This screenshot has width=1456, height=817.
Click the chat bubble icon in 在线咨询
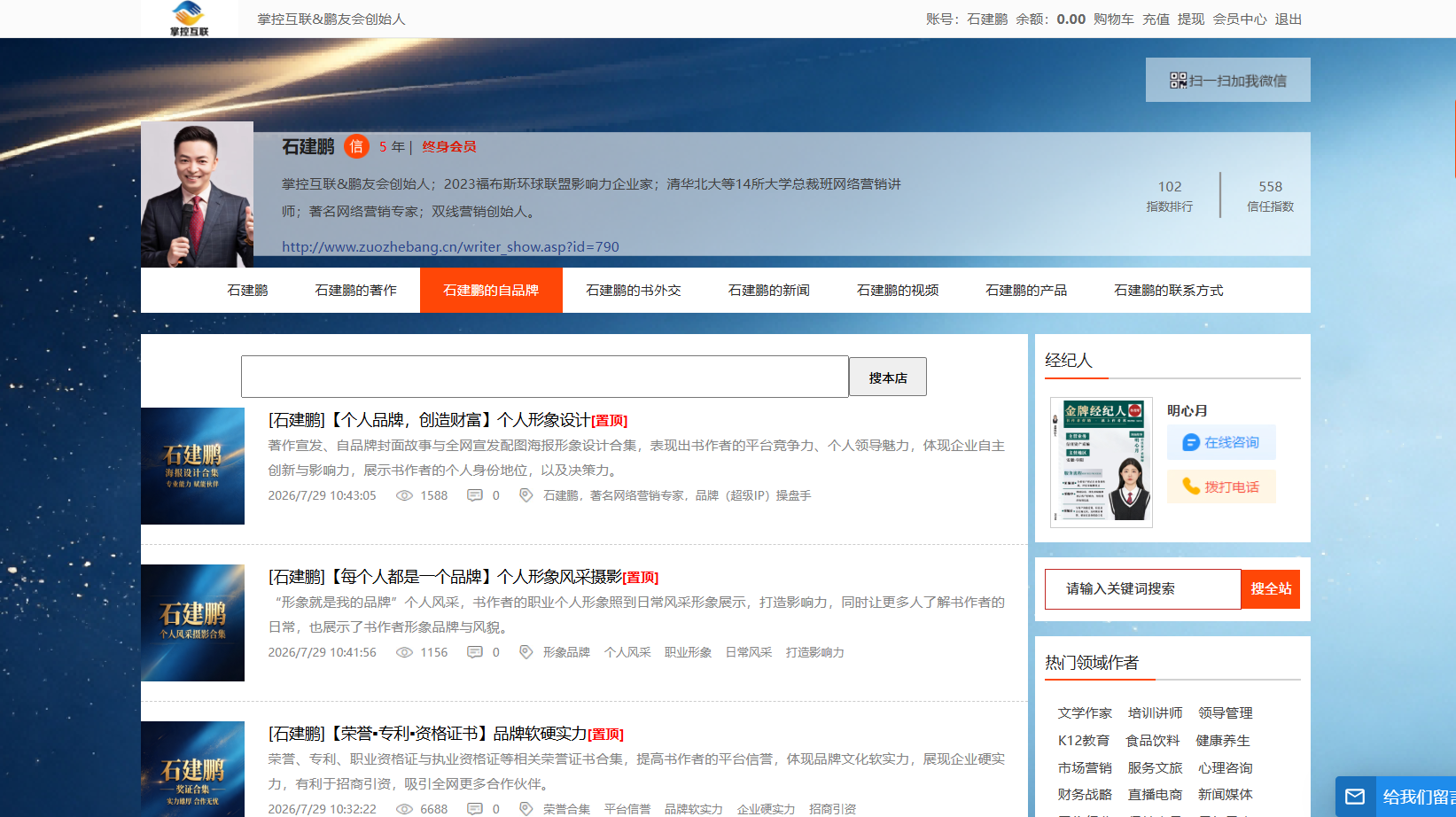[1191, 442]
